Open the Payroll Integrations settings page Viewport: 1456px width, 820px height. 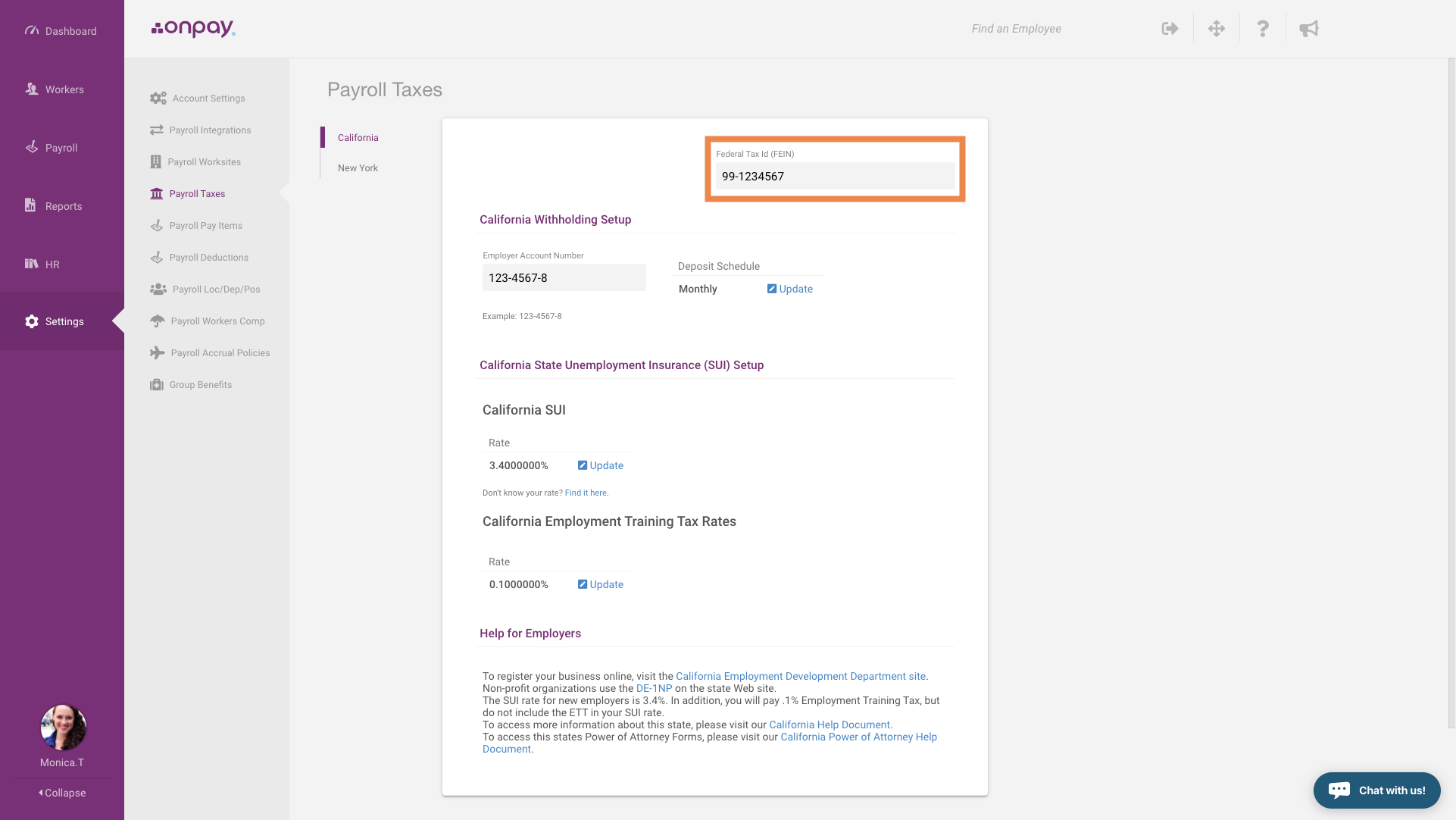point(209,129)
